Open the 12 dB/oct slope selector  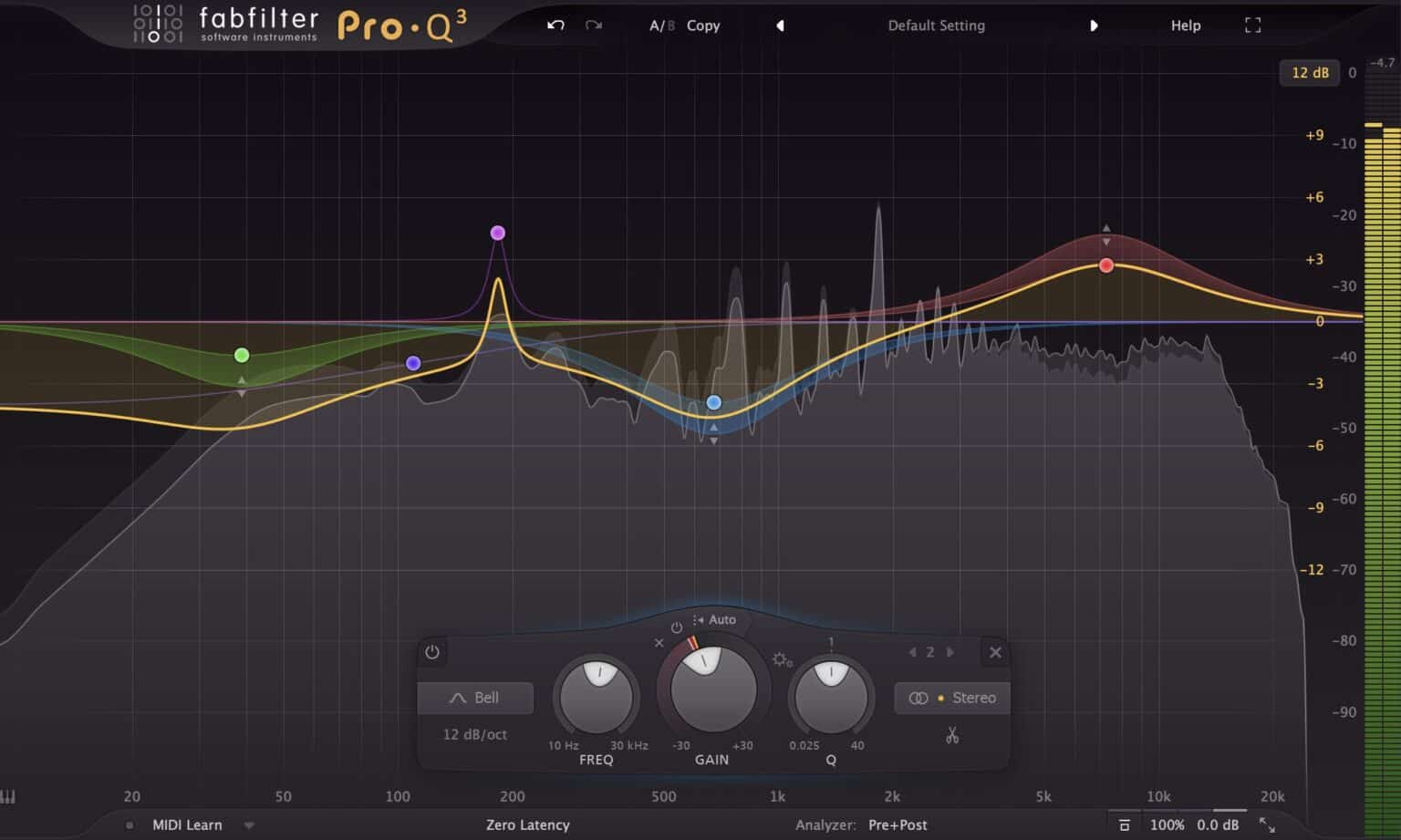click(475, 734)
